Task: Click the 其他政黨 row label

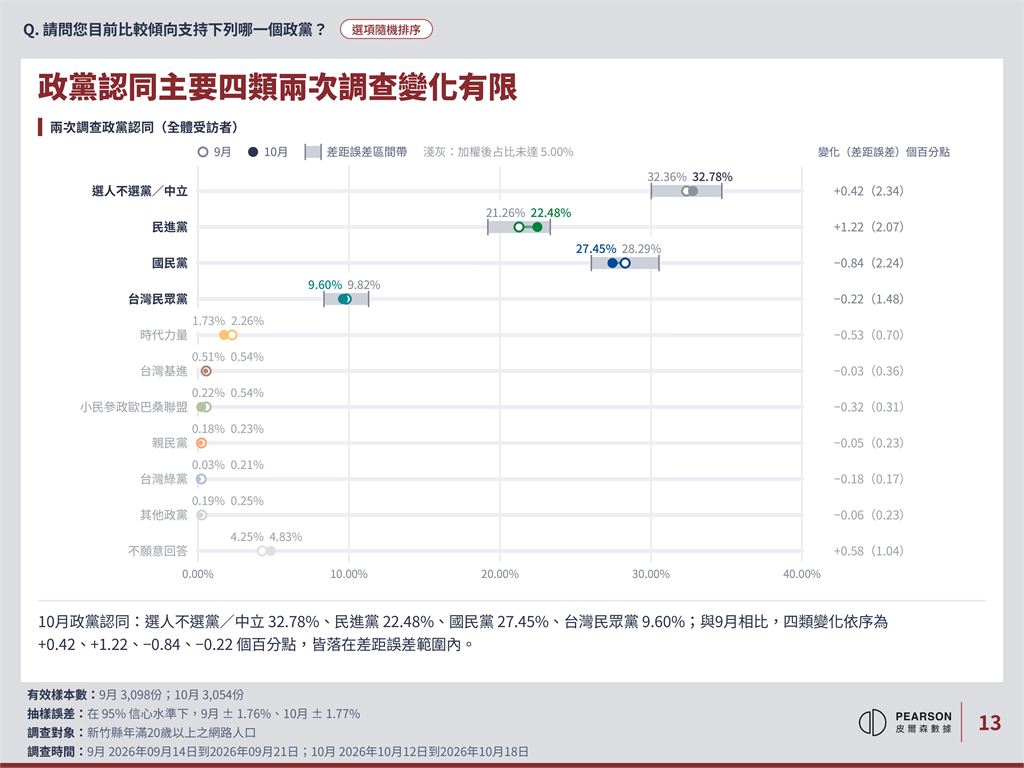Action: click(164, 515)
